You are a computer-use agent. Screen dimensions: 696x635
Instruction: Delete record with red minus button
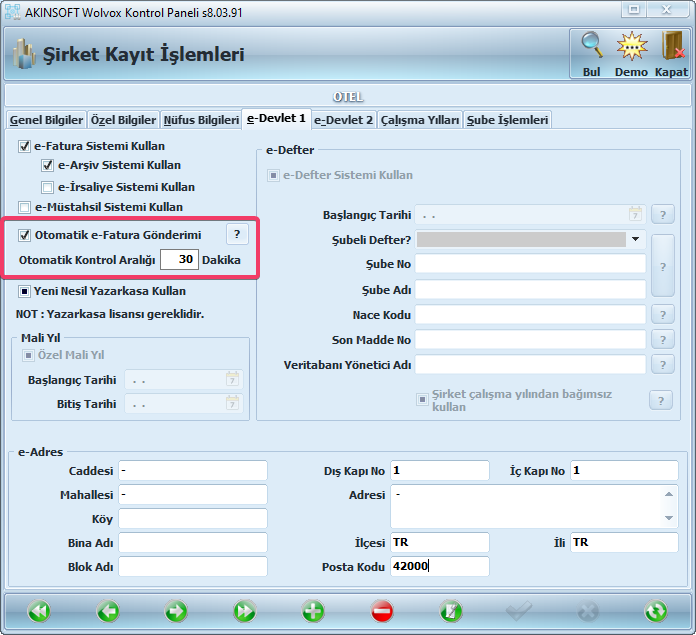(382, 612)
